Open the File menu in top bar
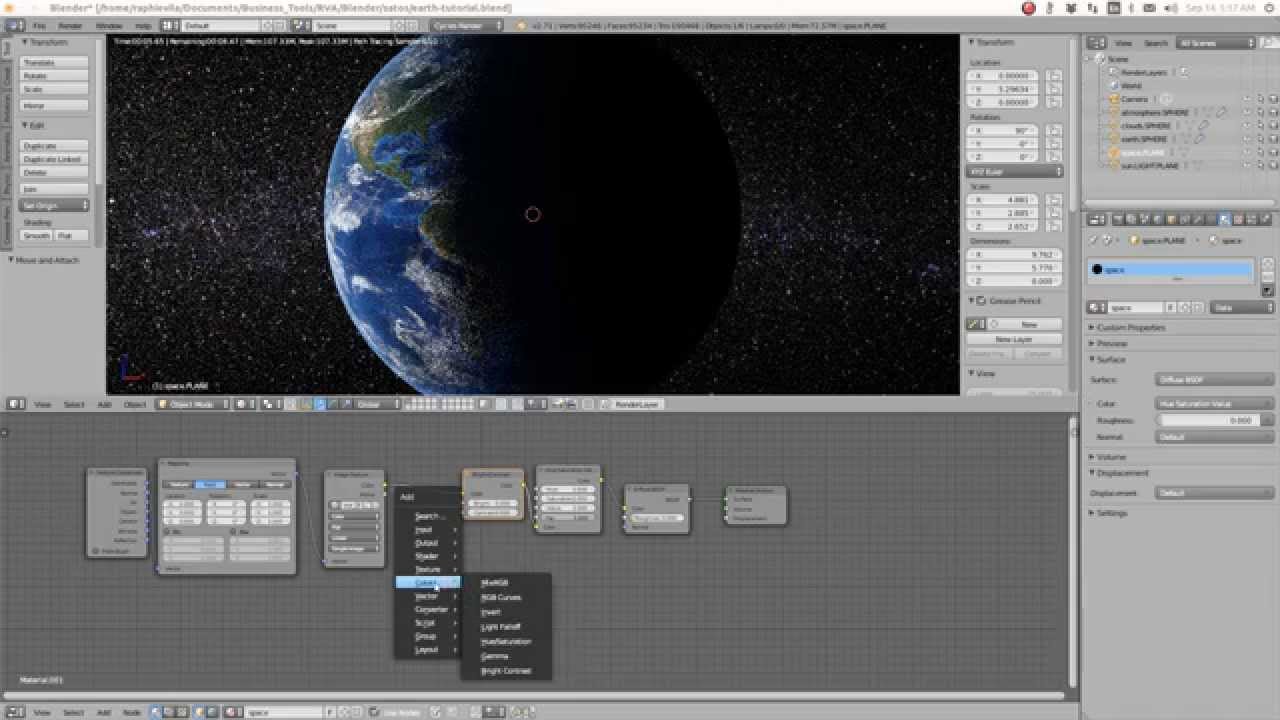 coord(39,25)
